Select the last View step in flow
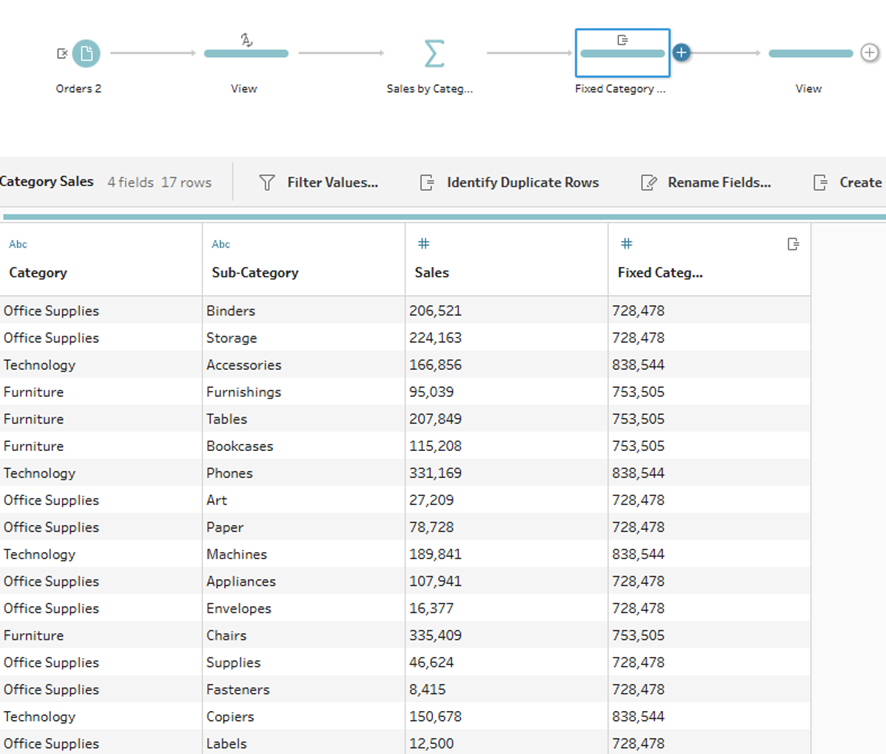The height and width of the screenshot is (754, 886). coord(810,53)
